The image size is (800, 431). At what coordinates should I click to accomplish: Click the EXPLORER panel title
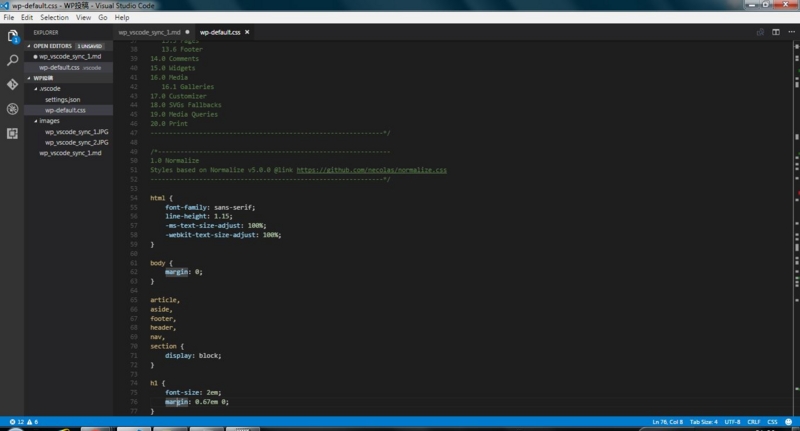tap(45, 32)
